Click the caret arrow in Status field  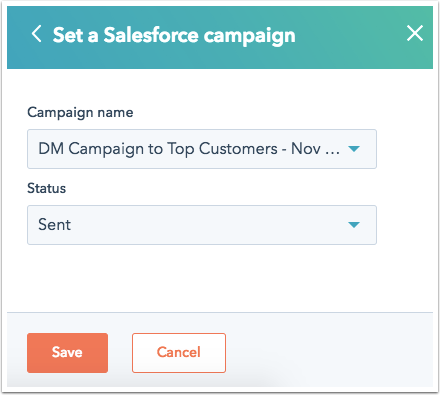click(354, 225)
